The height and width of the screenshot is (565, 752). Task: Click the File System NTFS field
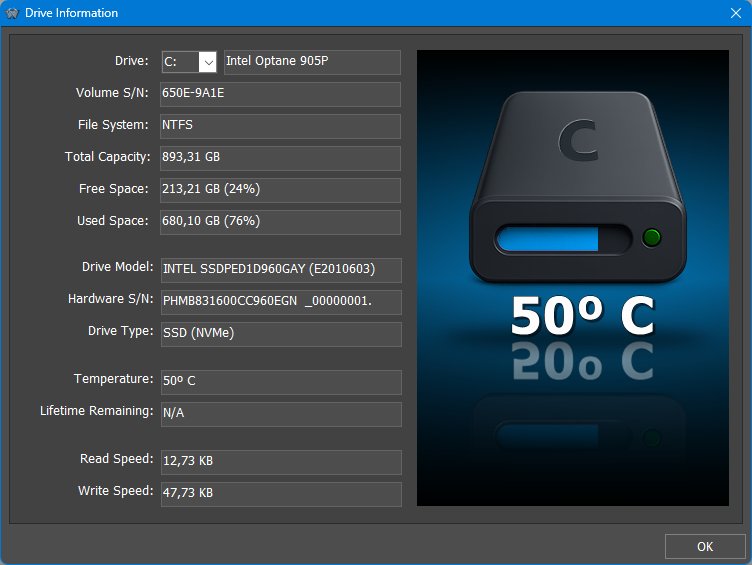tap(280, 126)
